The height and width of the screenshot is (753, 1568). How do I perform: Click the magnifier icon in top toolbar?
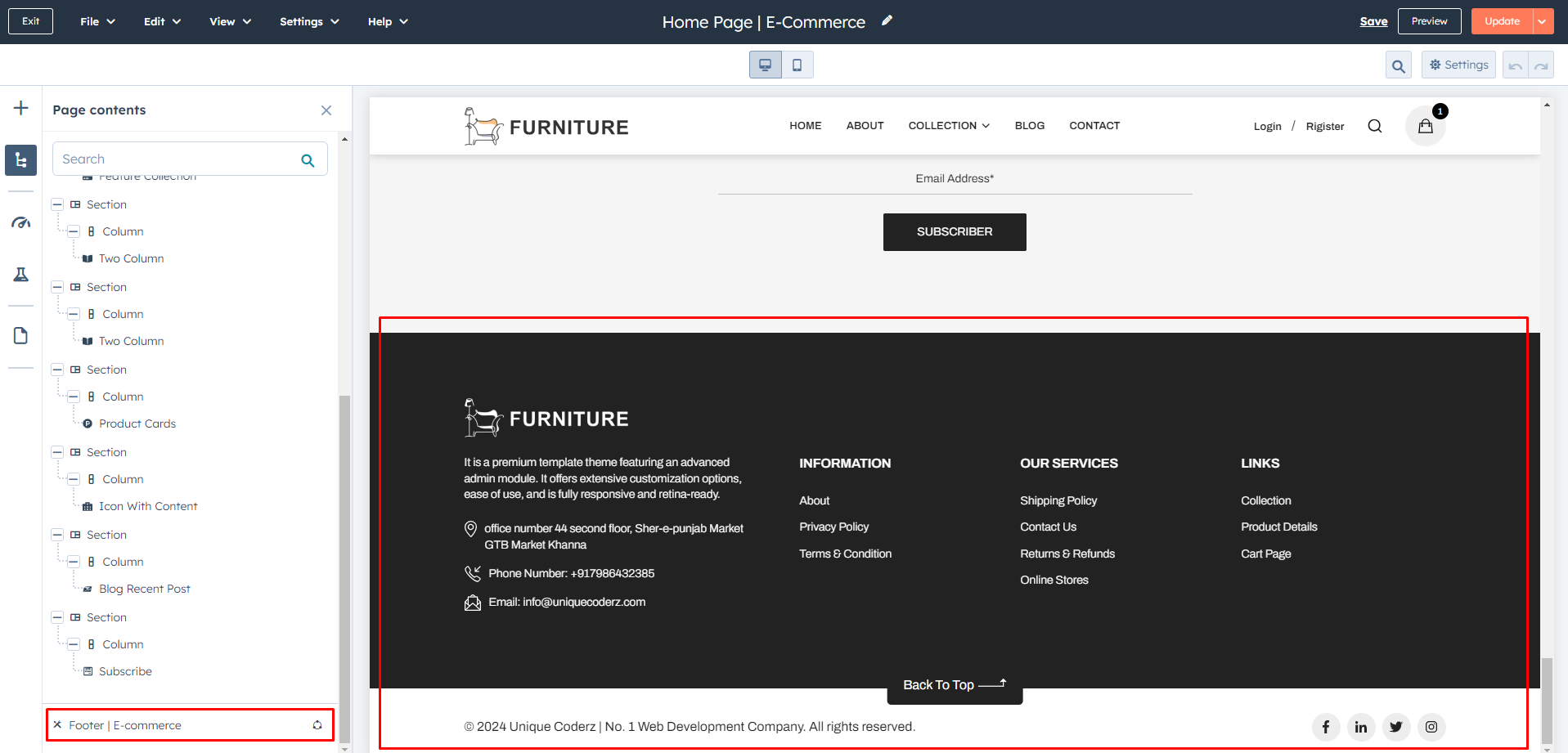(1398, 65)
